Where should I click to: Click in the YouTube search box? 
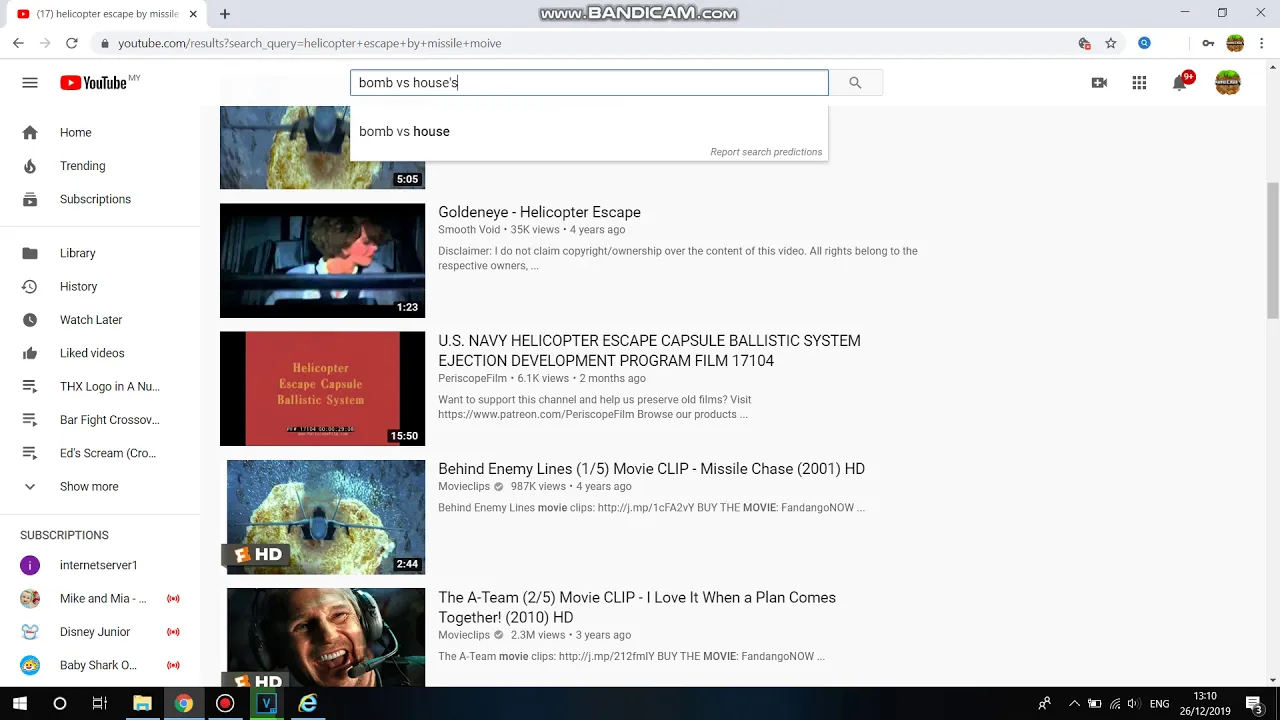tap(589, 83)
